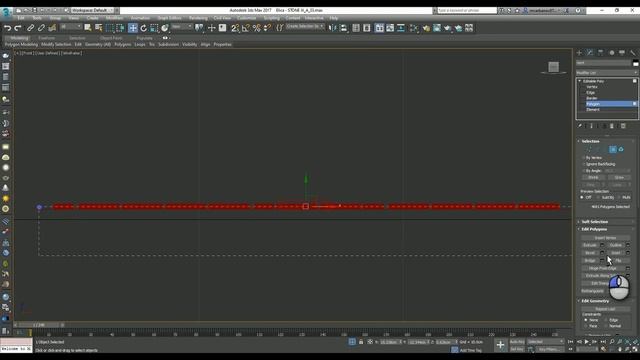
Task: Select Edge sub-object level in stack
Action: click(x=591, y=93)
